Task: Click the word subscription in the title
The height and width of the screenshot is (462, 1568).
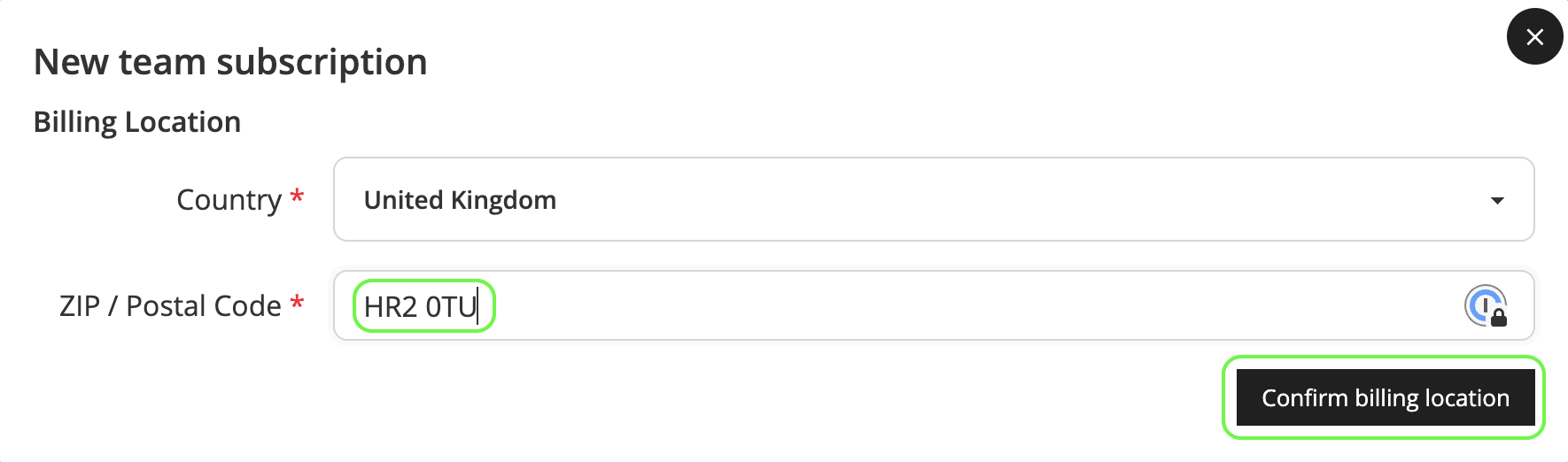Action: [322, 62]
